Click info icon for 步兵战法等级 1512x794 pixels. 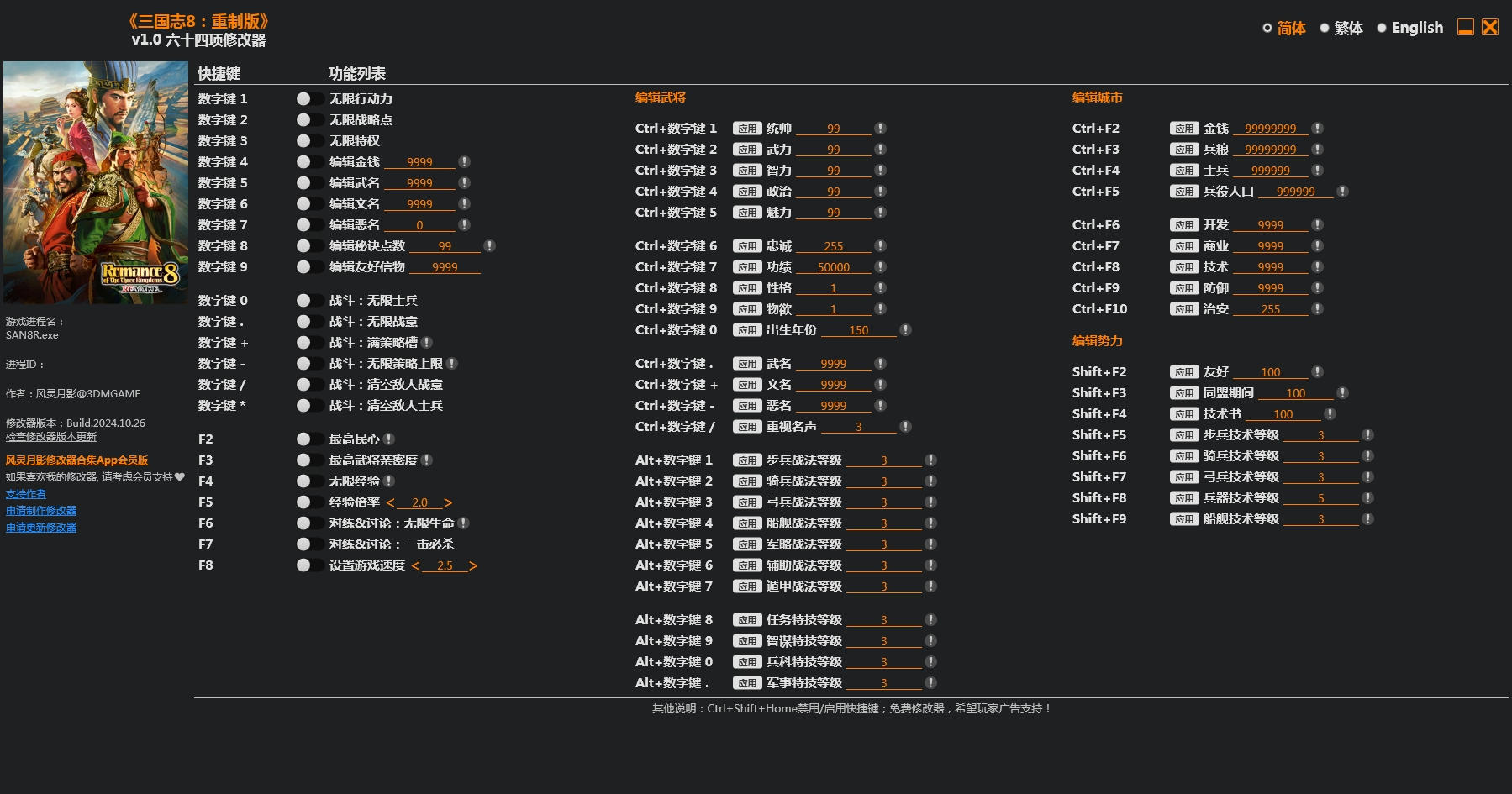click(x=930, y=460)
